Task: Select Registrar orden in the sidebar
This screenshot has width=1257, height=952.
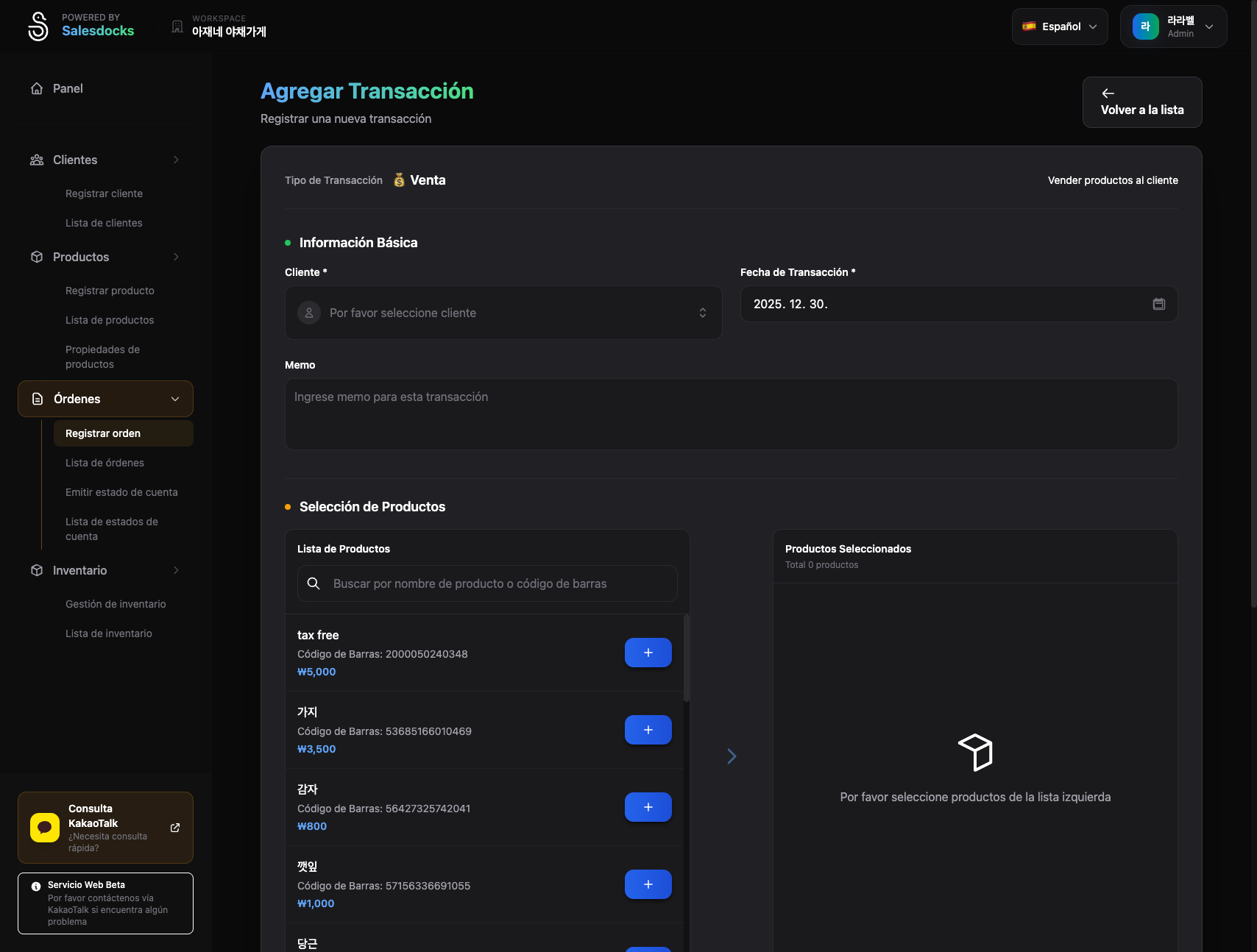Action: pos(103,433)
